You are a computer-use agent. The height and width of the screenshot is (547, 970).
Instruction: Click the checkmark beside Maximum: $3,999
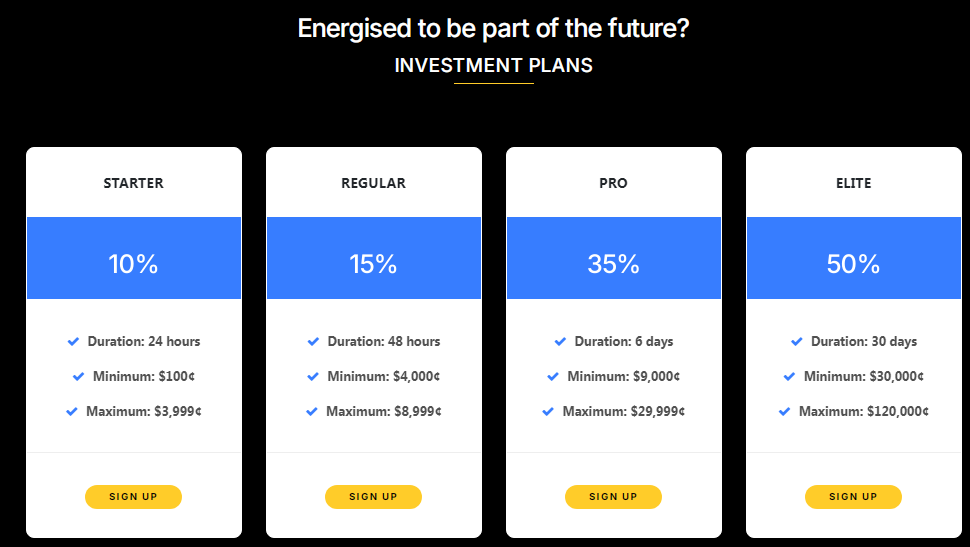tap(72, 411)
